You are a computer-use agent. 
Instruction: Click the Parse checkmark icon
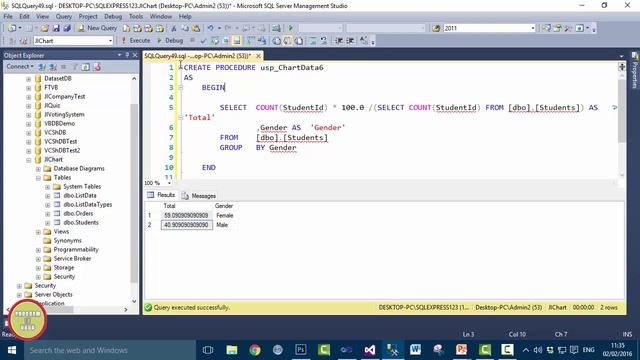(203, 40)
